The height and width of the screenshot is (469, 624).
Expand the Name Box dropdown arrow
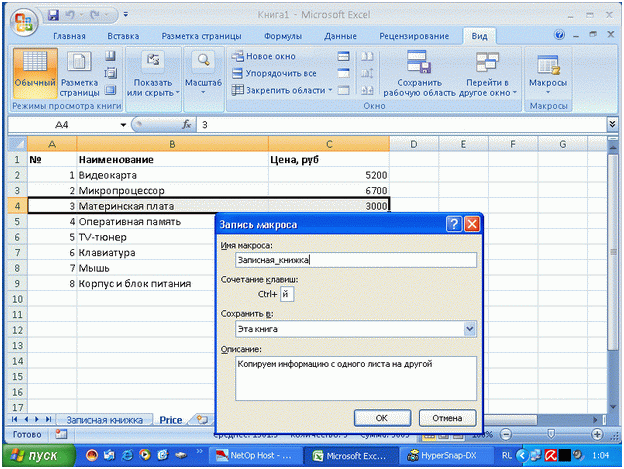coord(123,125)
